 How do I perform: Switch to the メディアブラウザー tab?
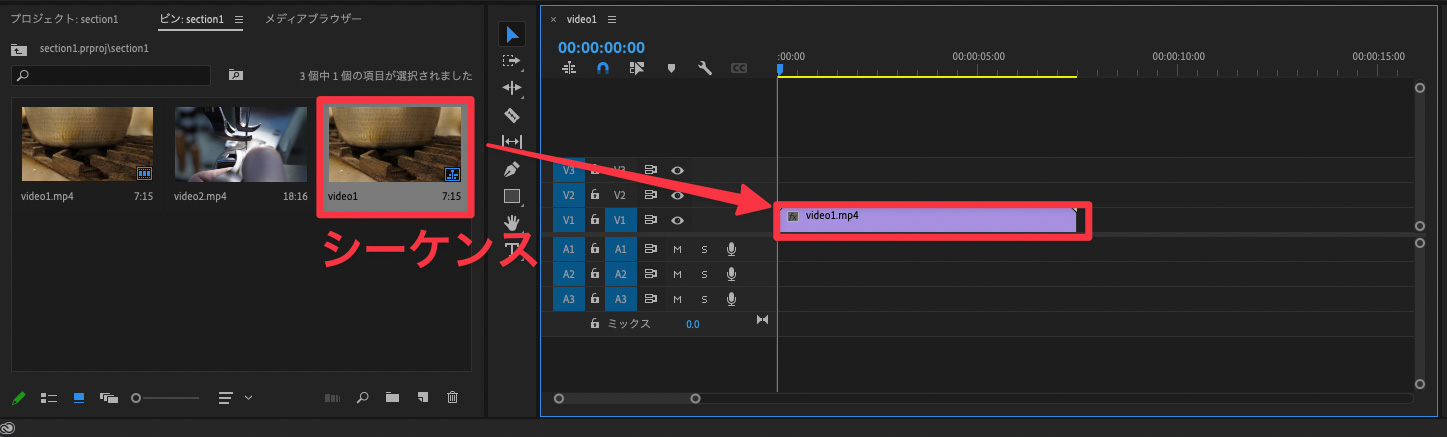point(313,19)
